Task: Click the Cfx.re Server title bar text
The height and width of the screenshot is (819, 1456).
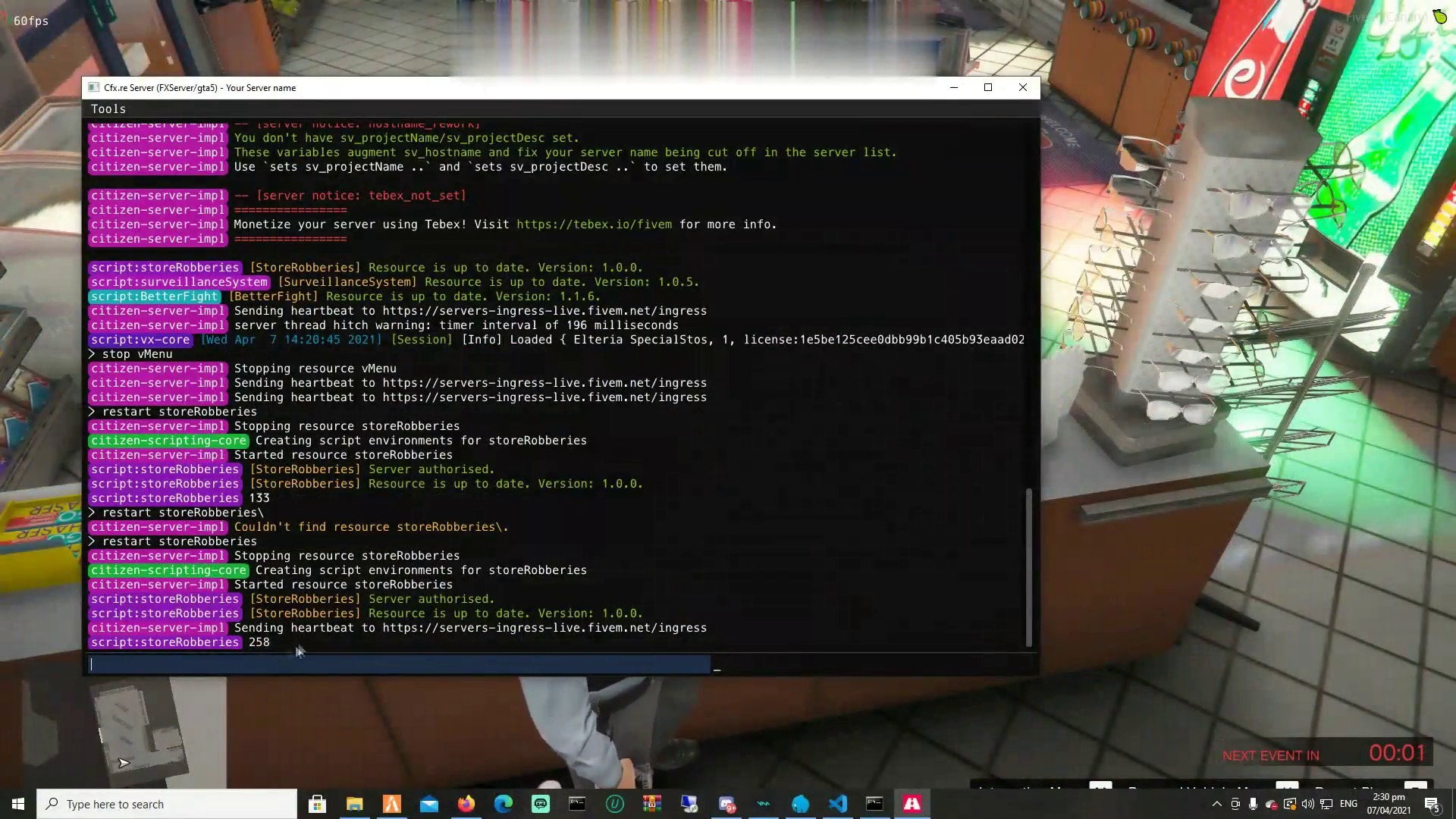Action: tap(200, 88)
